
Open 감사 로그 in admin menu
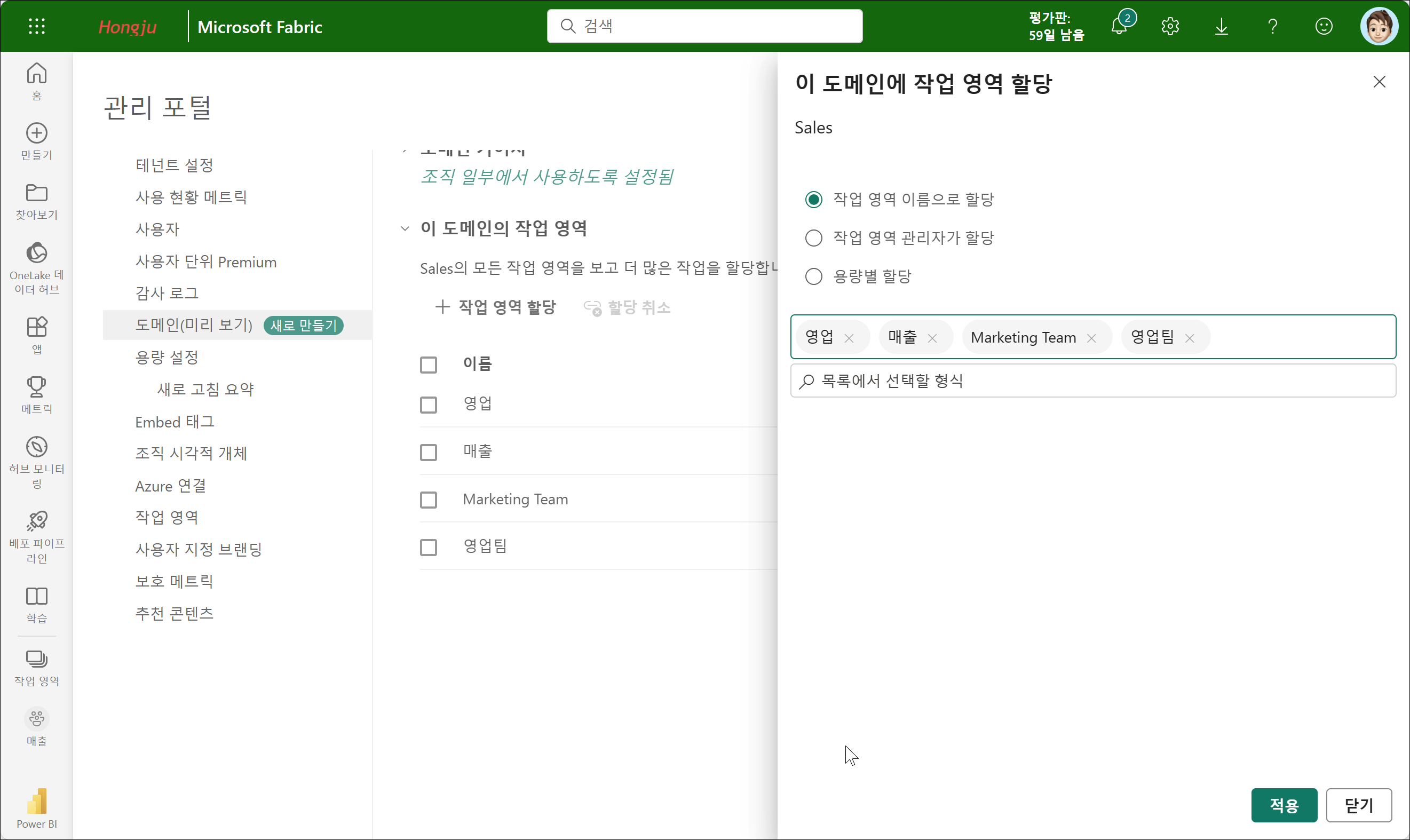[167, 293]
